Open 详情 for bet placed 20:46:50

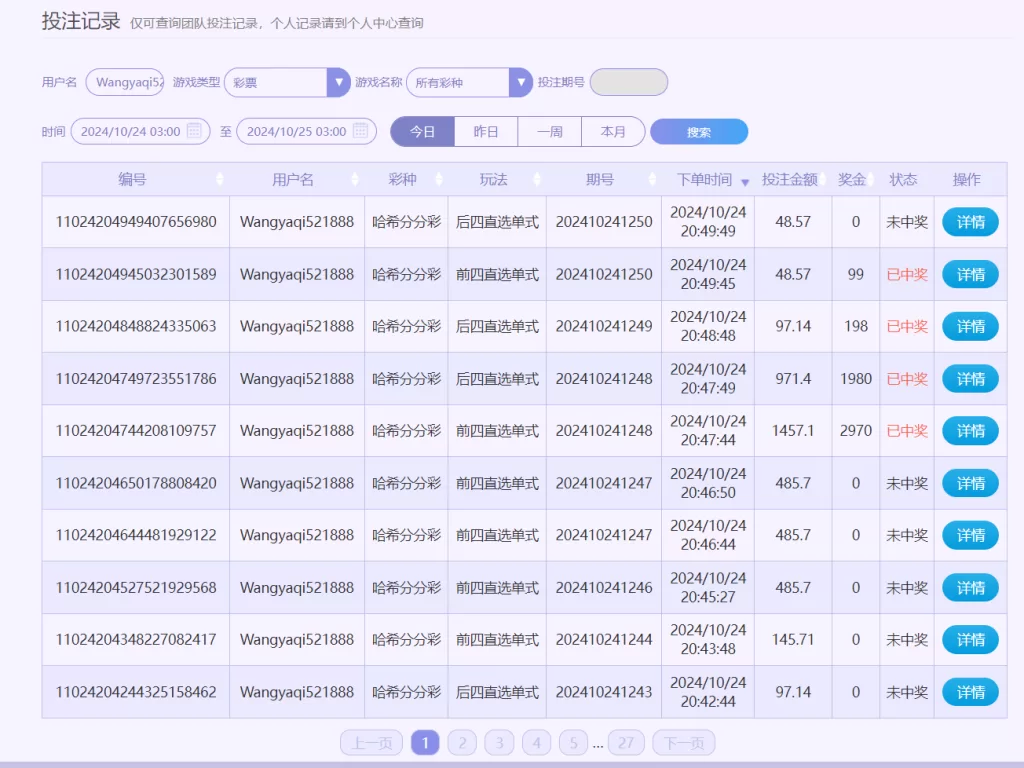(970, 483)
